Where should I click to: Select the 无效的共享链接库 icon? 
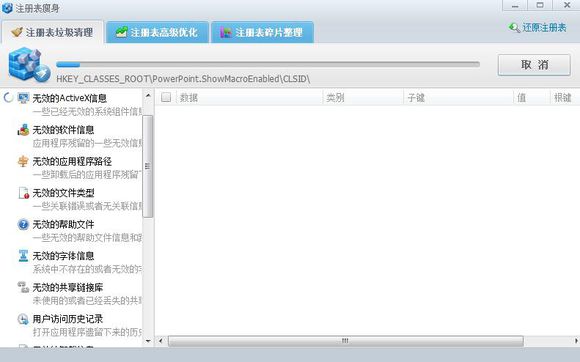[x=23, y=287]
